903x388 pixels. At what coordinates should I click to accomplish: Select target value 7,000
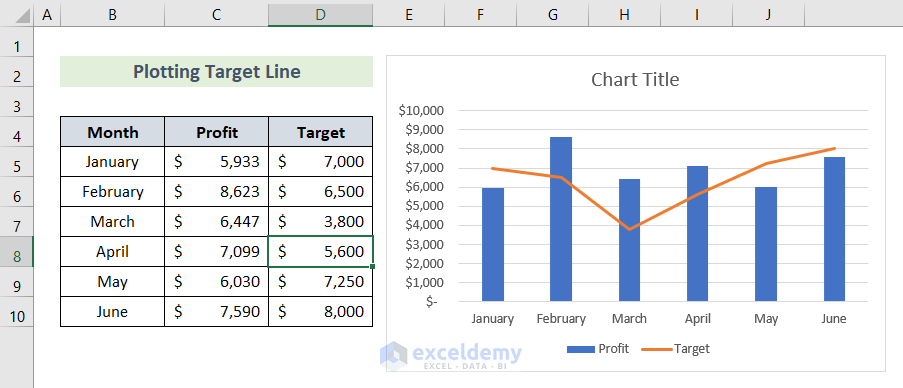click(x=321, y=162)
